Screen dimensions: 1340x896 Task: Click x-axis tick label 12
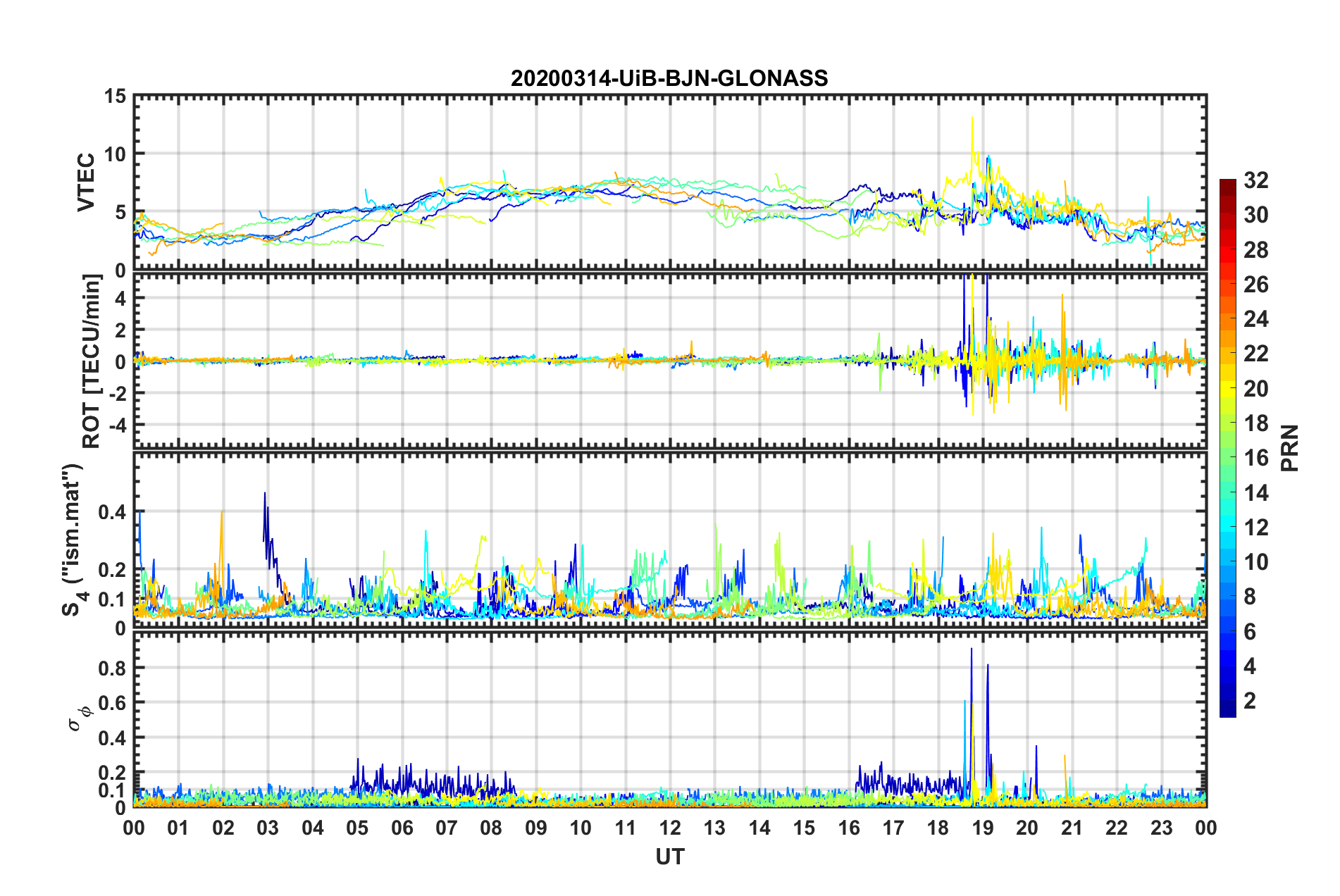[670, 828]
